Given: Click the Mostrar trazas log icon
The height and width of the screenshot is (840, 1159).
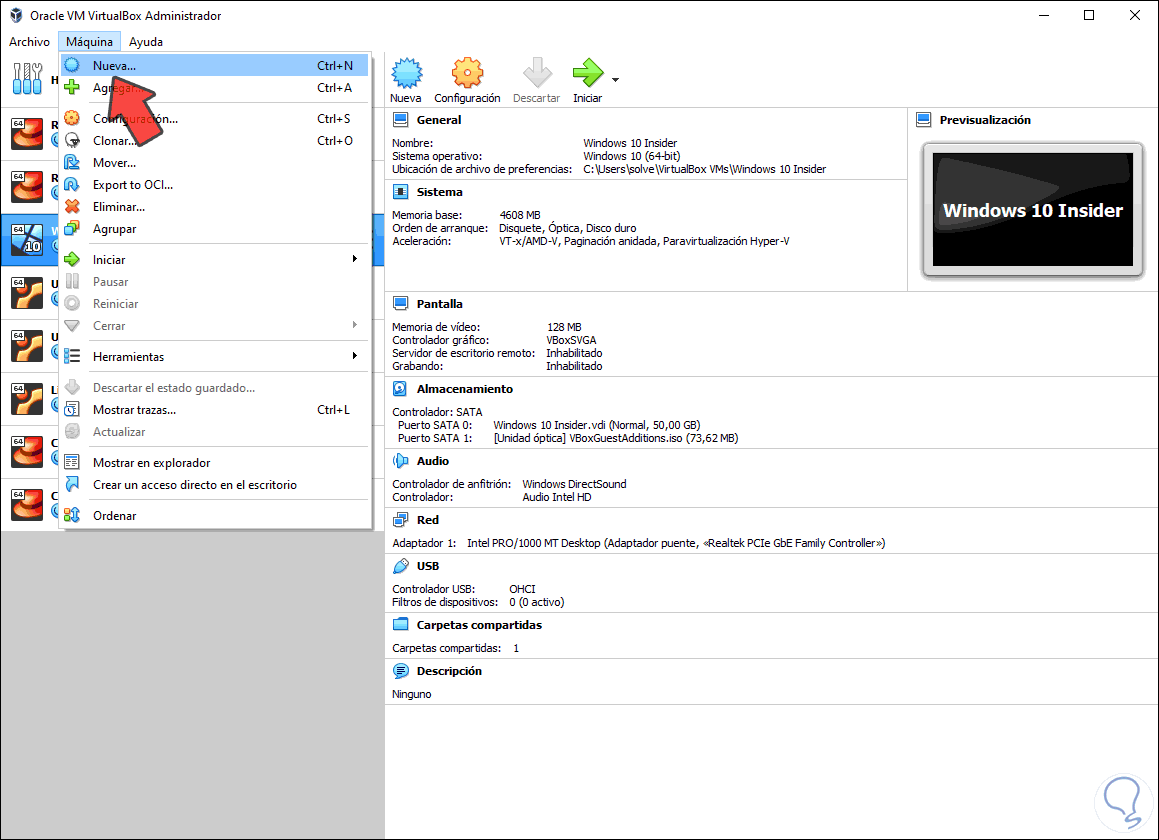Looking at the screenshot, I should click(x=72, y=410).
